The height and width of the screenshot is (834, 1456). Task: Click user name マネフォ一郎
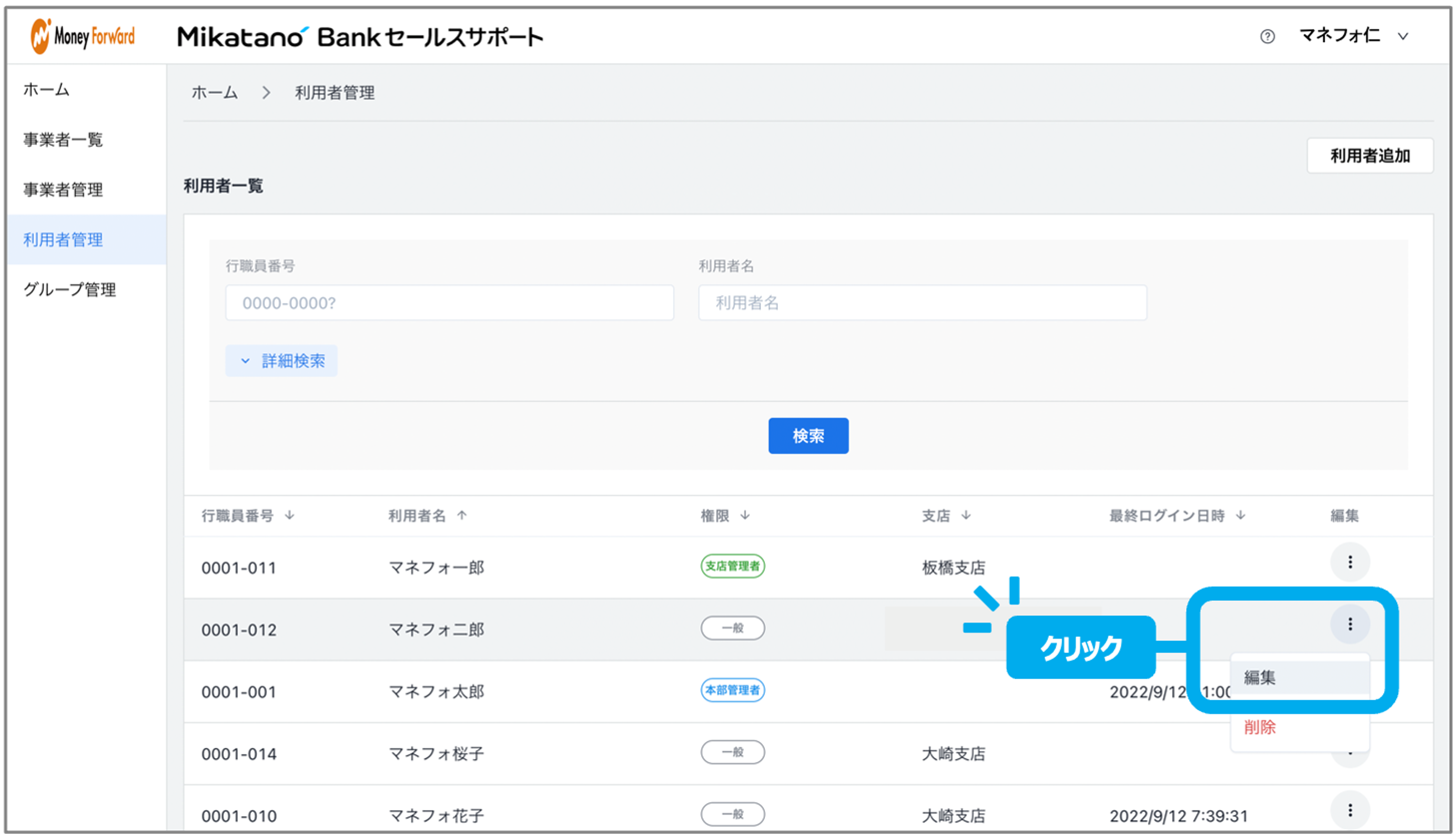[x=436, y=568]
